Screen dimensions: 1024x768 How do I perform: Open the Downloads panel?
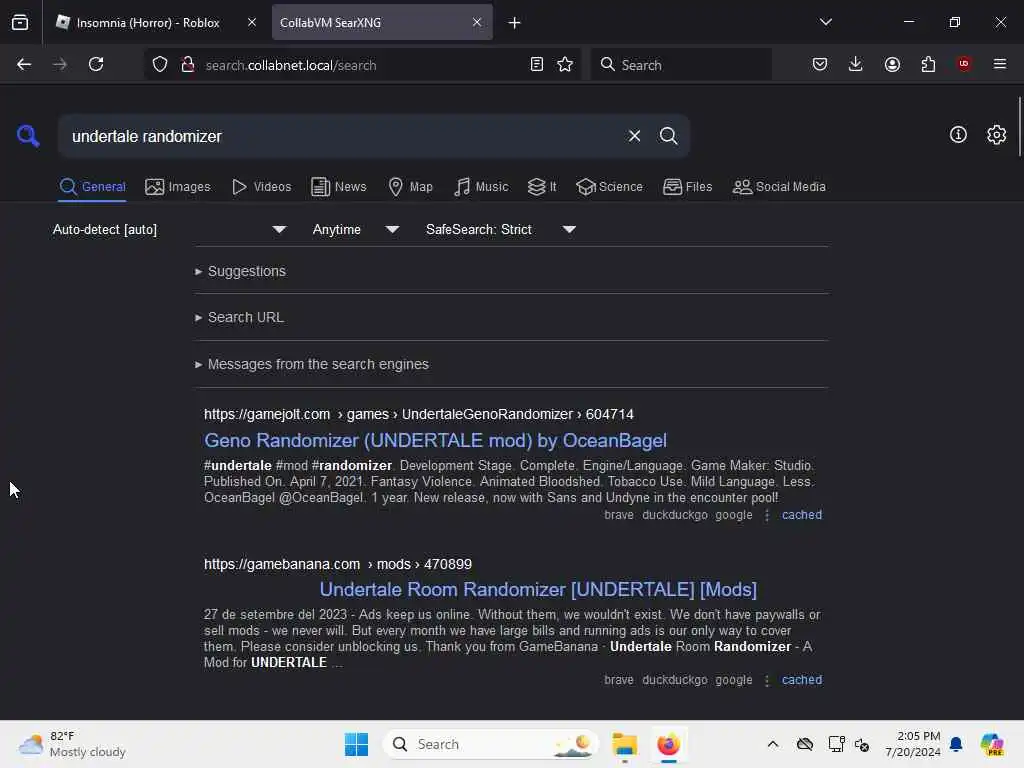click(856, 64)
